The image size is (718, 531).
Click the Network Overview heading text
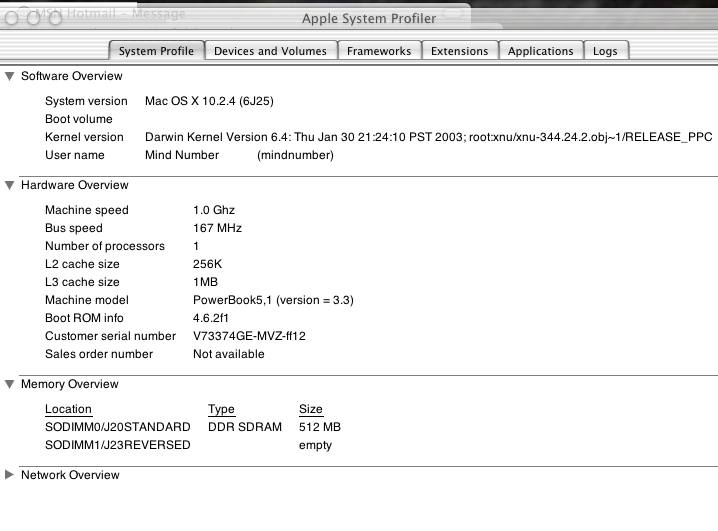pyautogui.click(x=70, y=475)
